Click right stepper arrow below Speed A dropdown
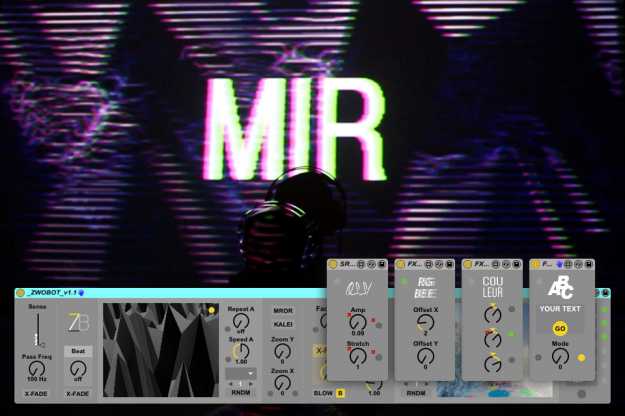The height and width of the screenshot is (416, 625). point(251,384)
